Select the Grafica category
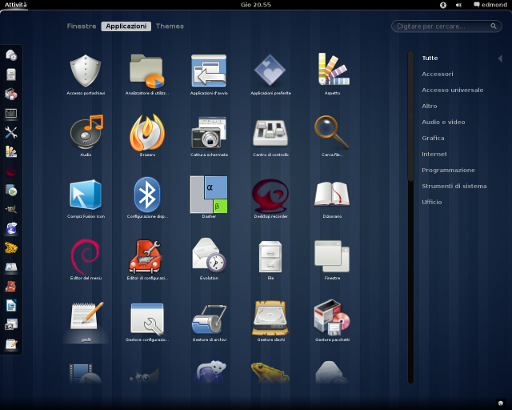 [433, 138]
